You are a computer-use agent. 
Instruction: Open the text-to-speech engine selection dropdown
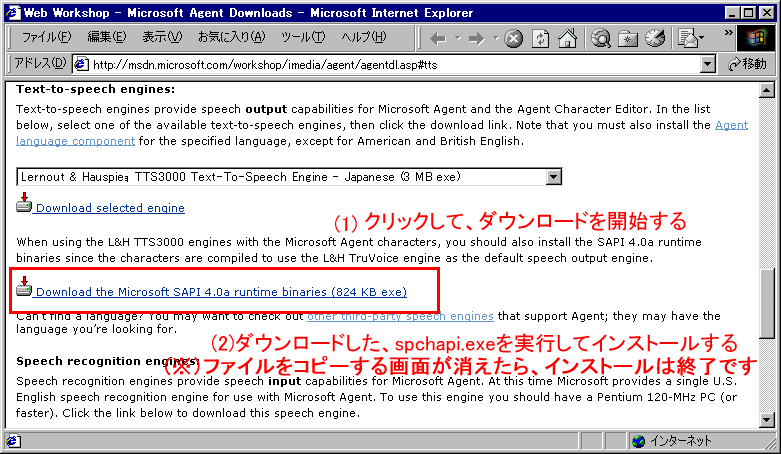pos(553,176)
